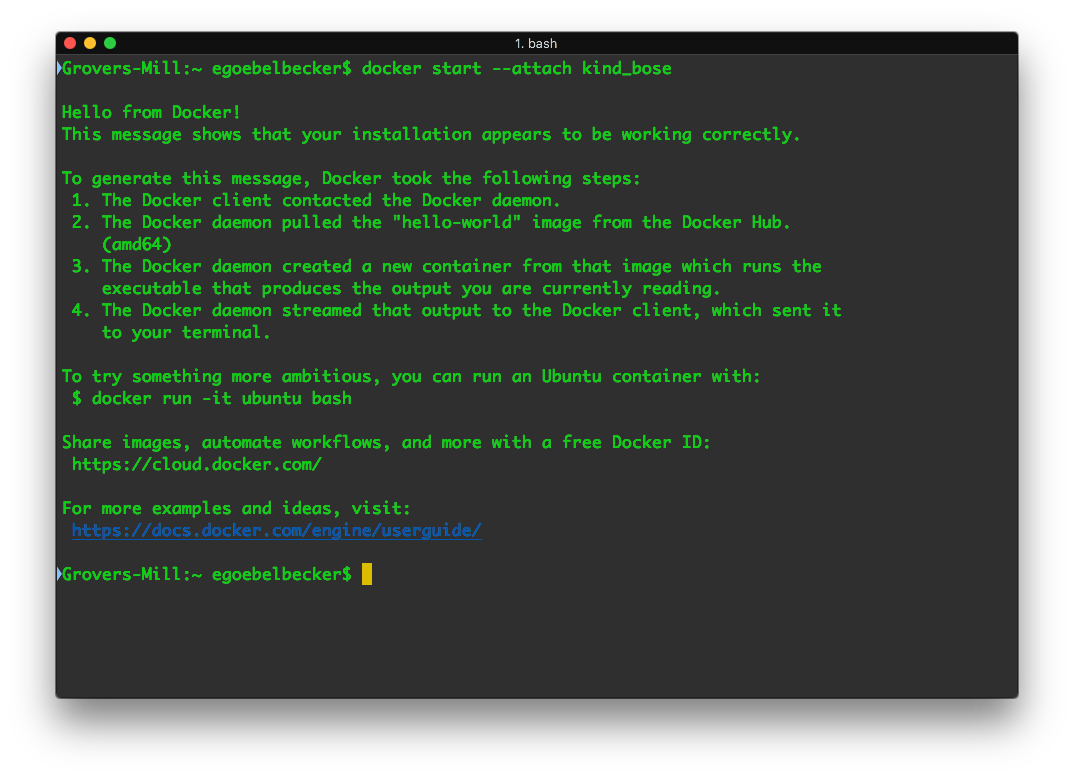Open the docs.docker.com userguide link

(x=276, y=530)
